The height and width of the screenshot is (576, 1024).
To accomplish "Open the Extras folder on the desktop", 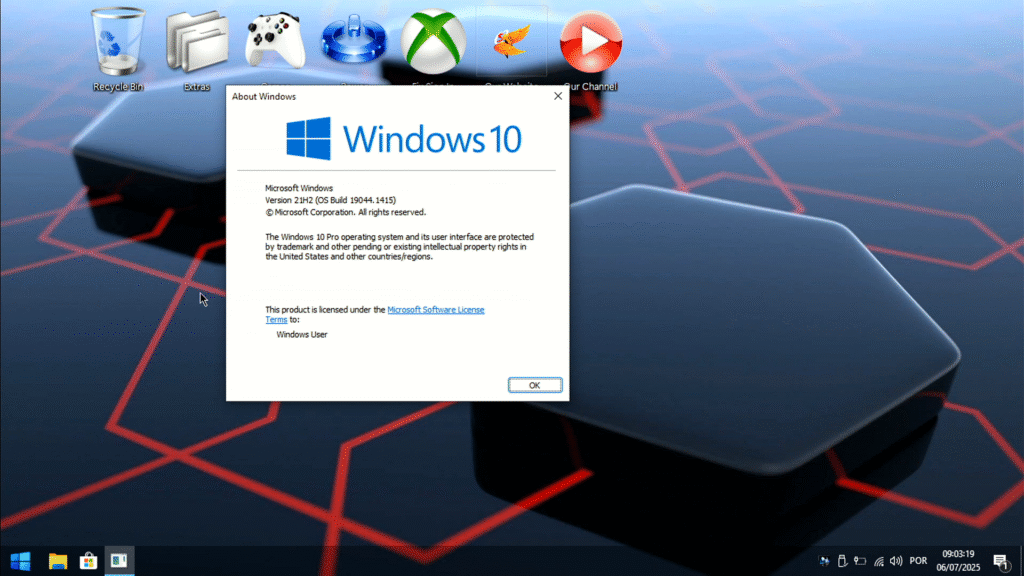I will point(197,47).
